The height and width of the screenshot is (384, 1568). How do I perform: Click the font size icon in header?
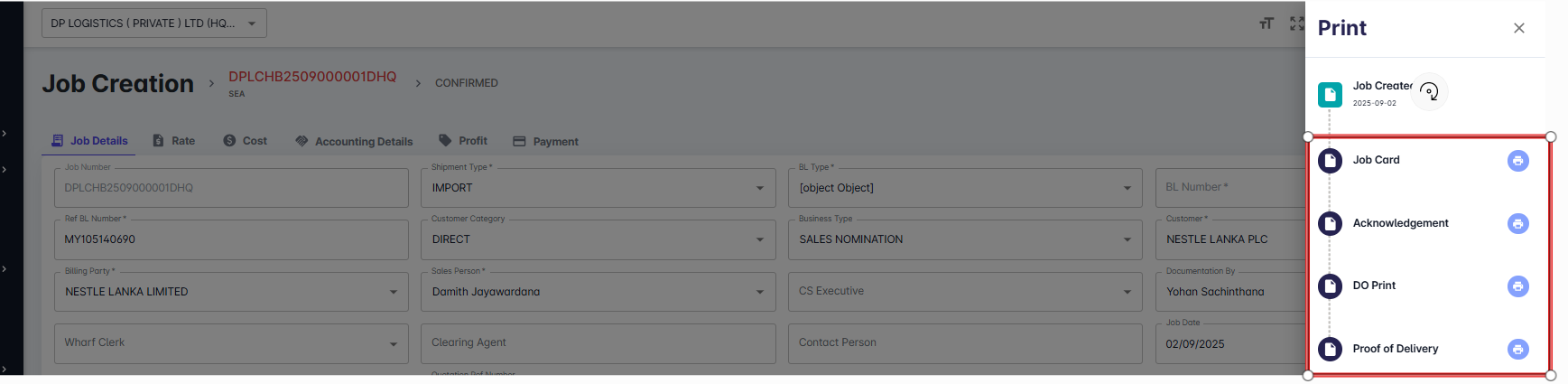[x=1266, y=23]
